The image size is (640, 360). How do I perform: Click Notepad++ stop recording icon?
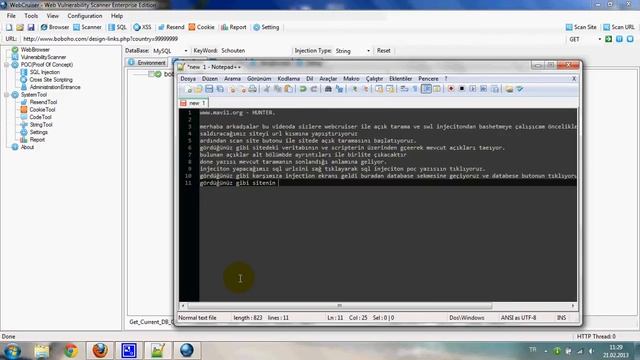(462, 89)
